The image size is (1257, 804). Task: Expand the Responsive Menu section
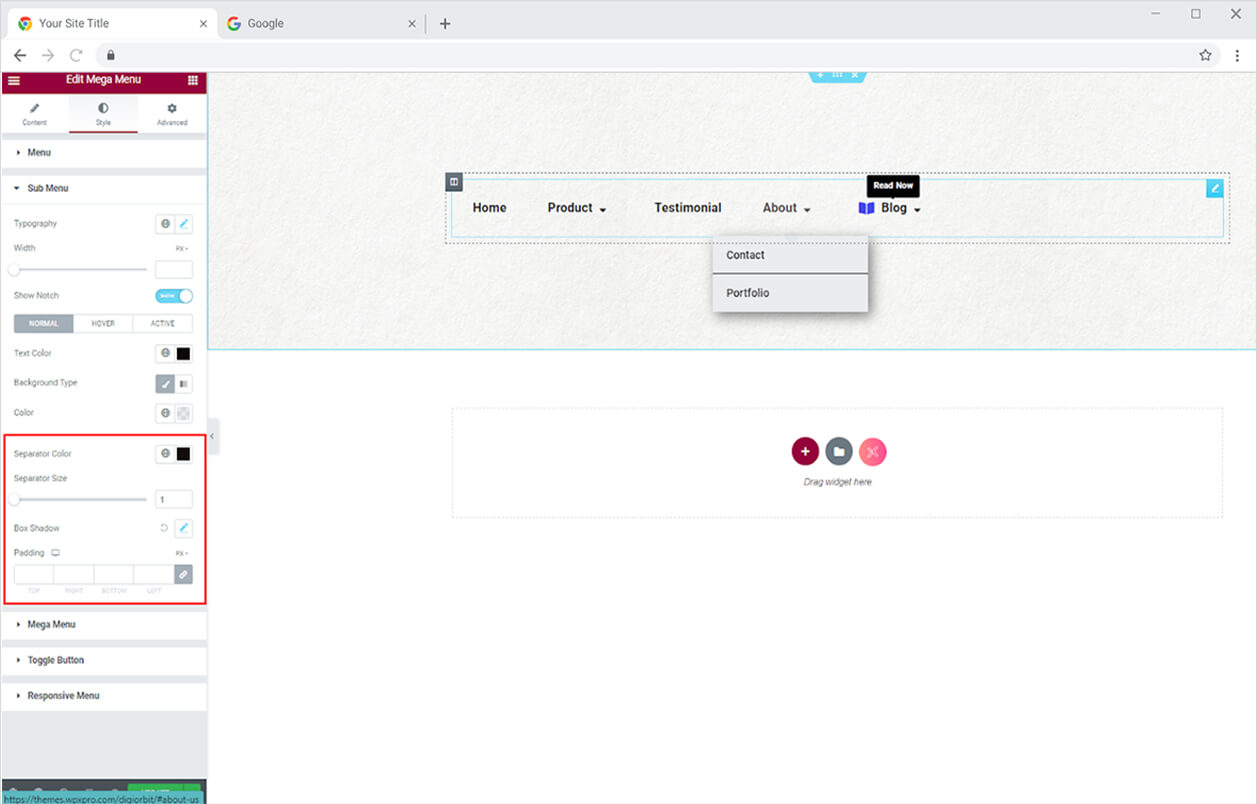(x=63, y=696)
